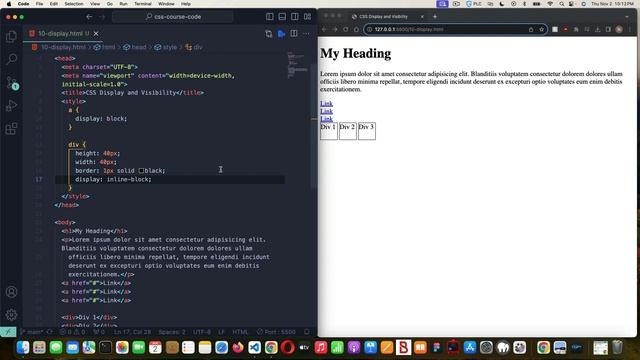Image resolution: width=640 pixels, height=360 pixels.
Task: Click the editor vertical scrollbar
Action: click(313, 127)
